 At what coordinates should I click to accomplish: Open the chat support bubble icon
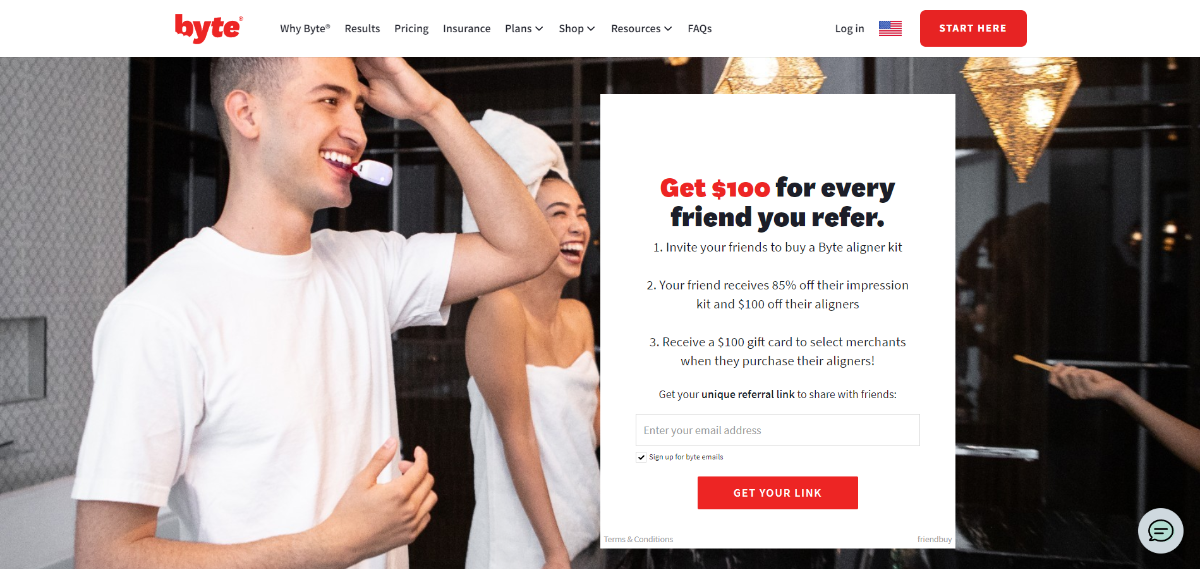tap(1160, 531)
